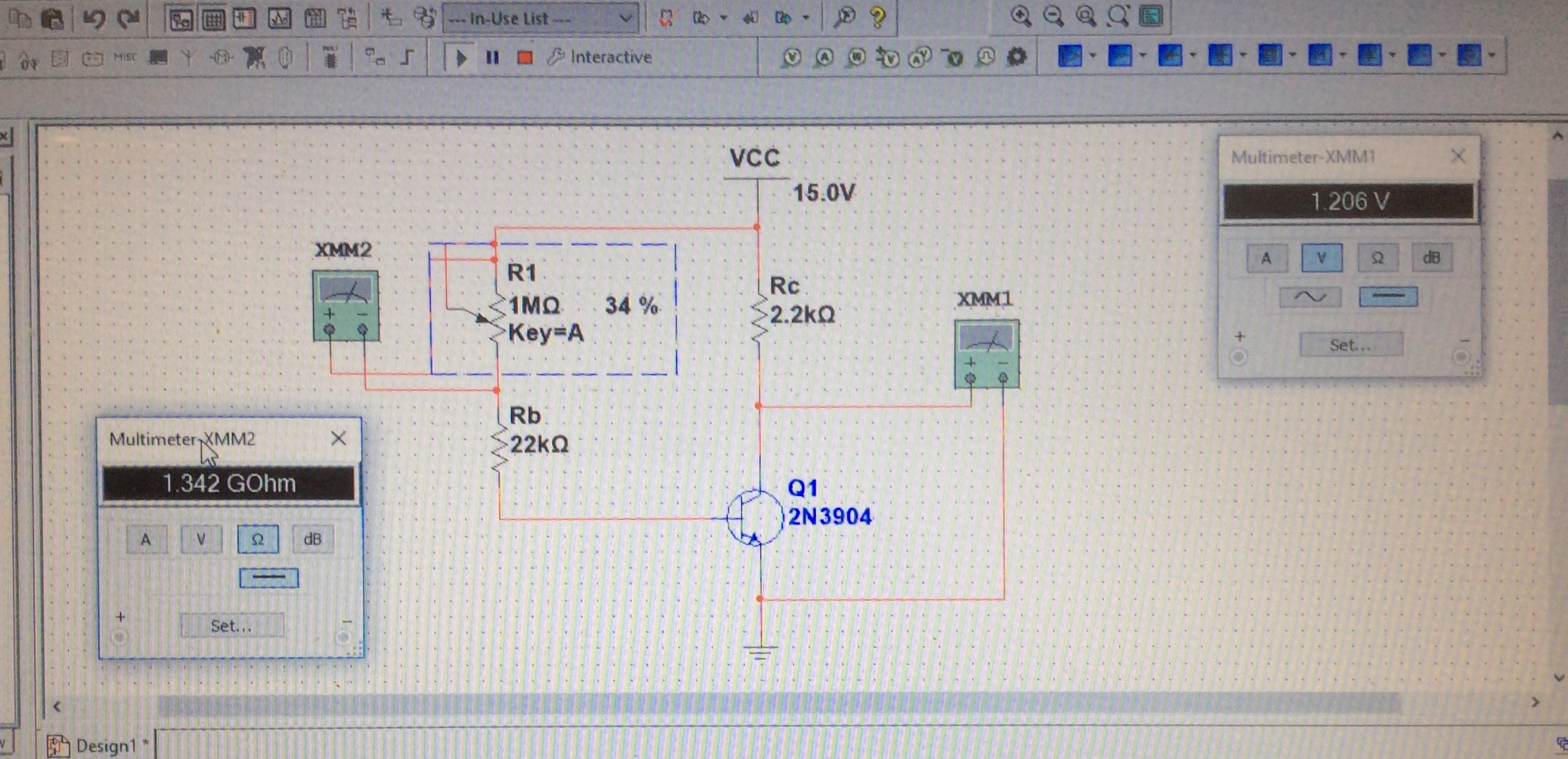The height and width of the screenshot is (759, 1568).
Task: Click Set... button in Multimeter-XMM1
Action: 1350,345
